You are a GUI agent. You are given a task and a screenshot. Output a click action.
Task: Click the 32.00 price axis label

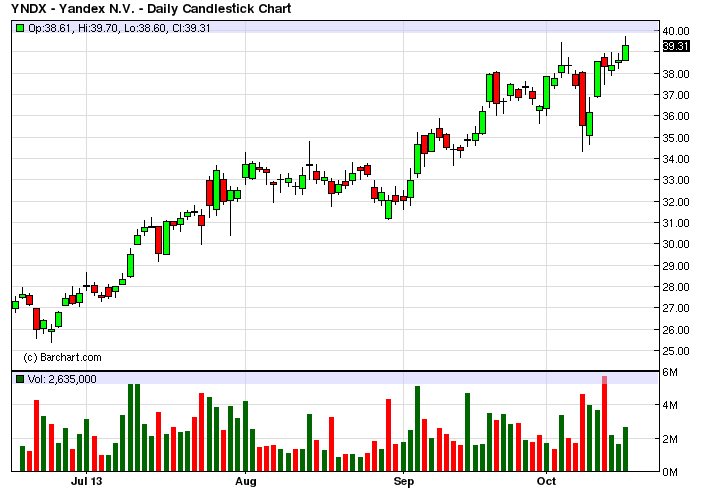[x=676, y=202]
